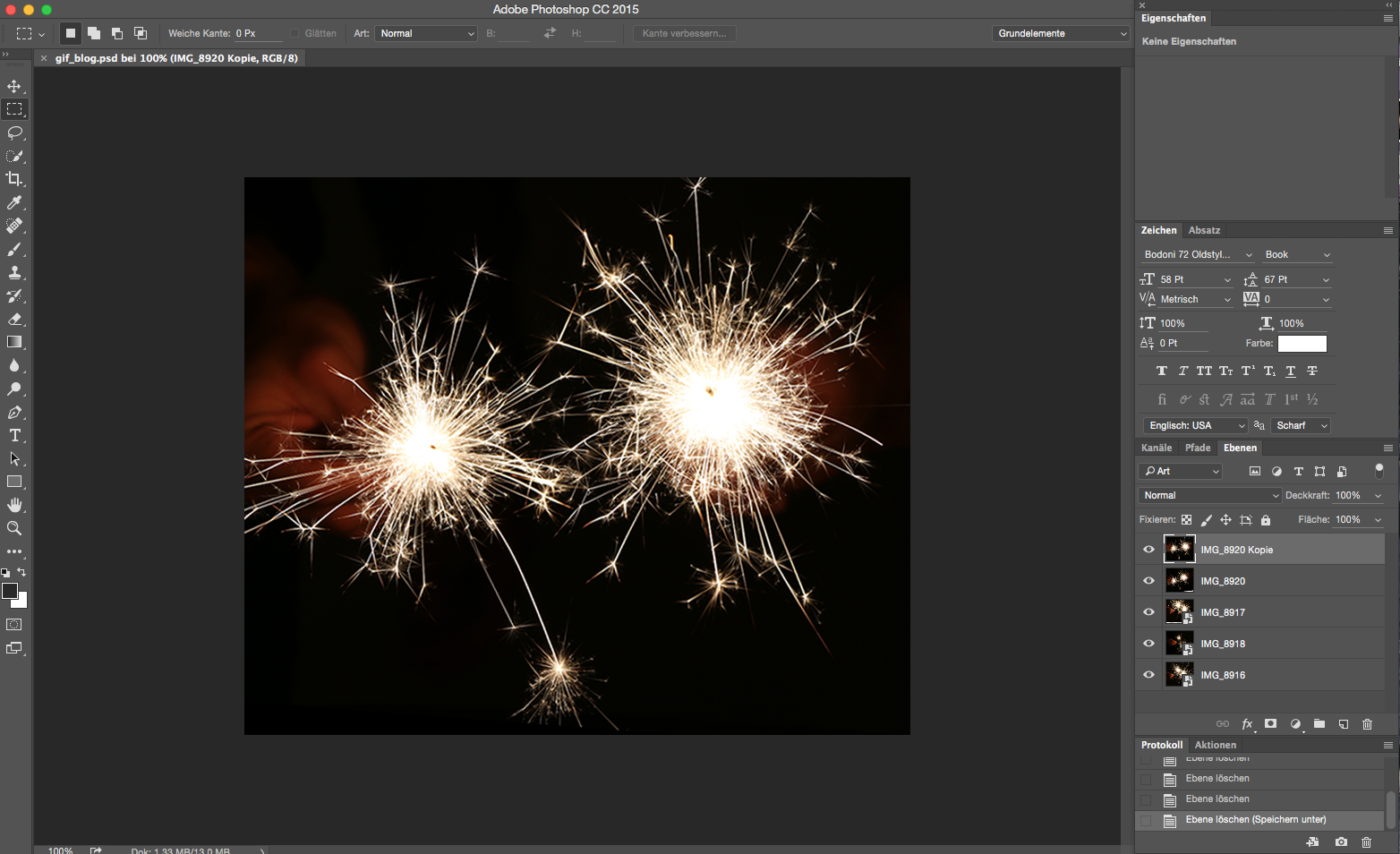Viewport: 1400px width, 854px height.
Task: Toggle lock all layer attributes
Action: point(1266,520)
